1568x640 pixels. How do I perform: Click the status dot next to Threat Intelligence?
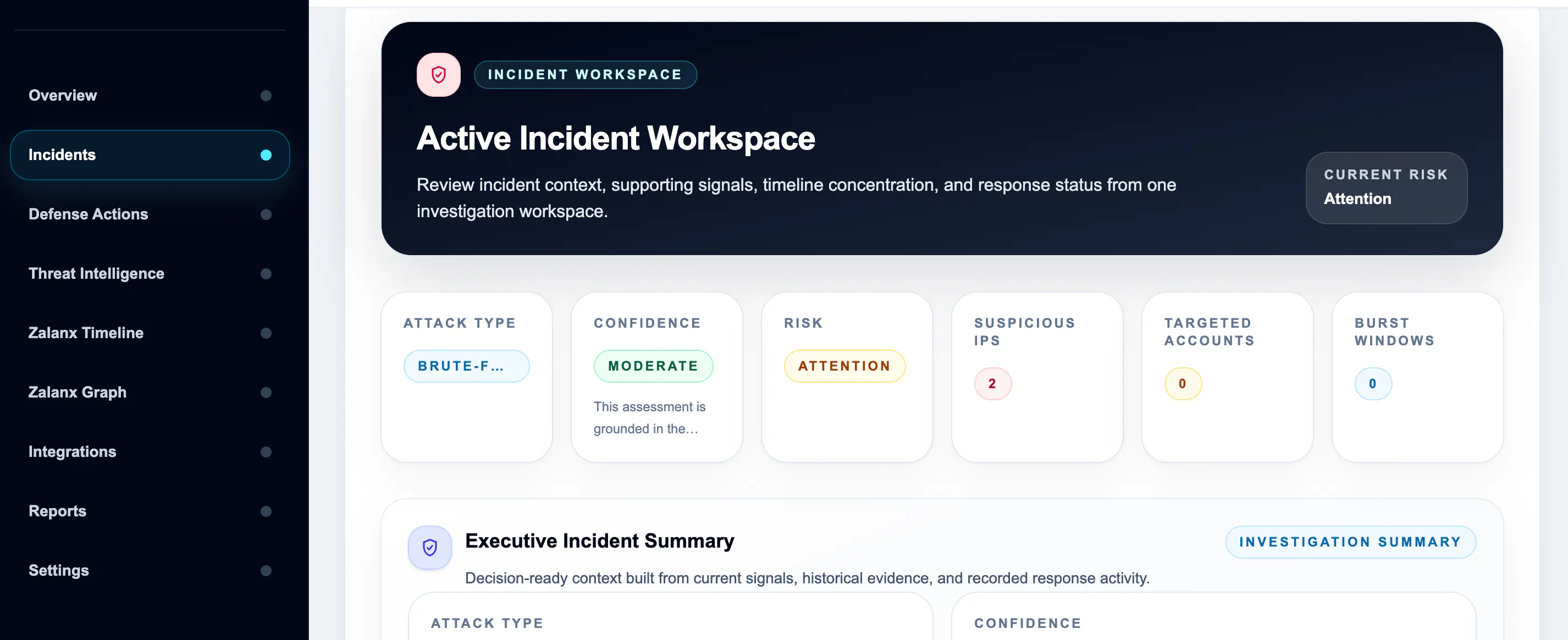coord(266,273)
